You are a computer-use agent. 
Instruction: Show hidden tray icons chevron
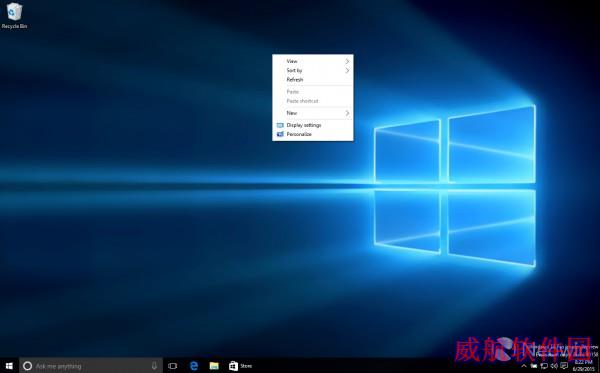click(x=524, y=366)
